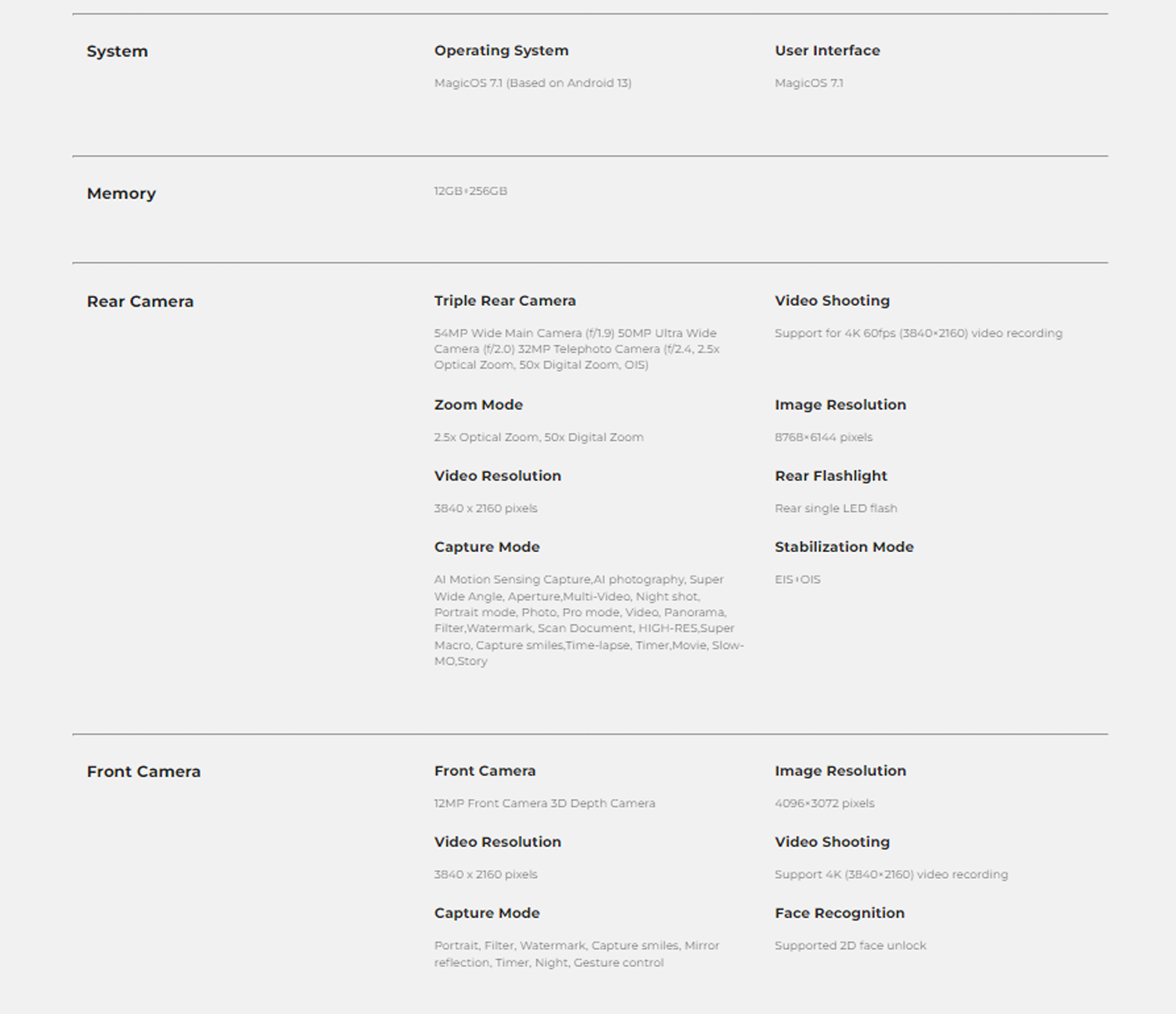The height and width of the screenshot is (1014, 1176).
Task: Click the Face Recognition heading
Action: [x=840, y=913]
